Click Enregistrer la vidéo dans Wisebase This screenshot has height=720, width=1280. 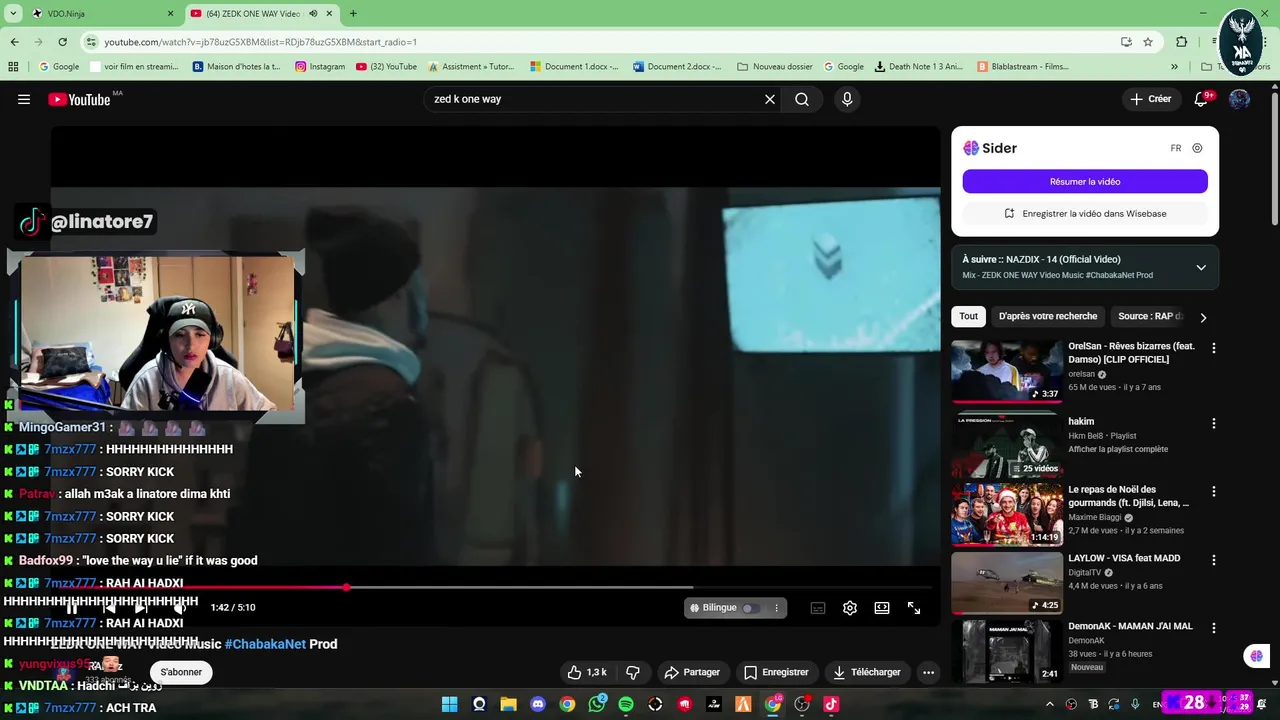[x=1085, y=213]
